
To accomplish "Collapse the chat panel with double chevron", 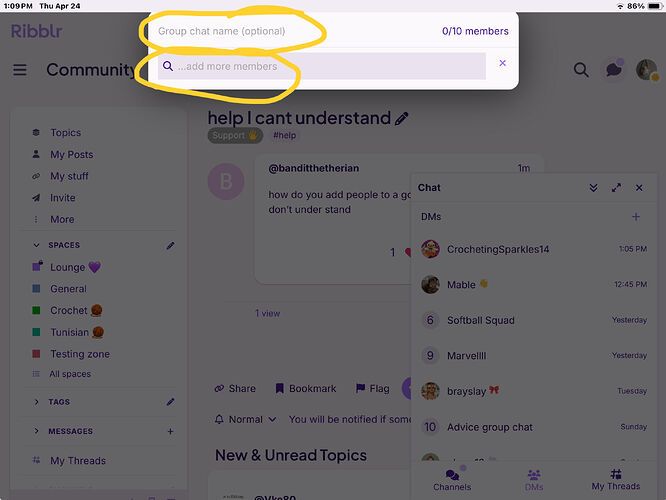I will (593, 188).
